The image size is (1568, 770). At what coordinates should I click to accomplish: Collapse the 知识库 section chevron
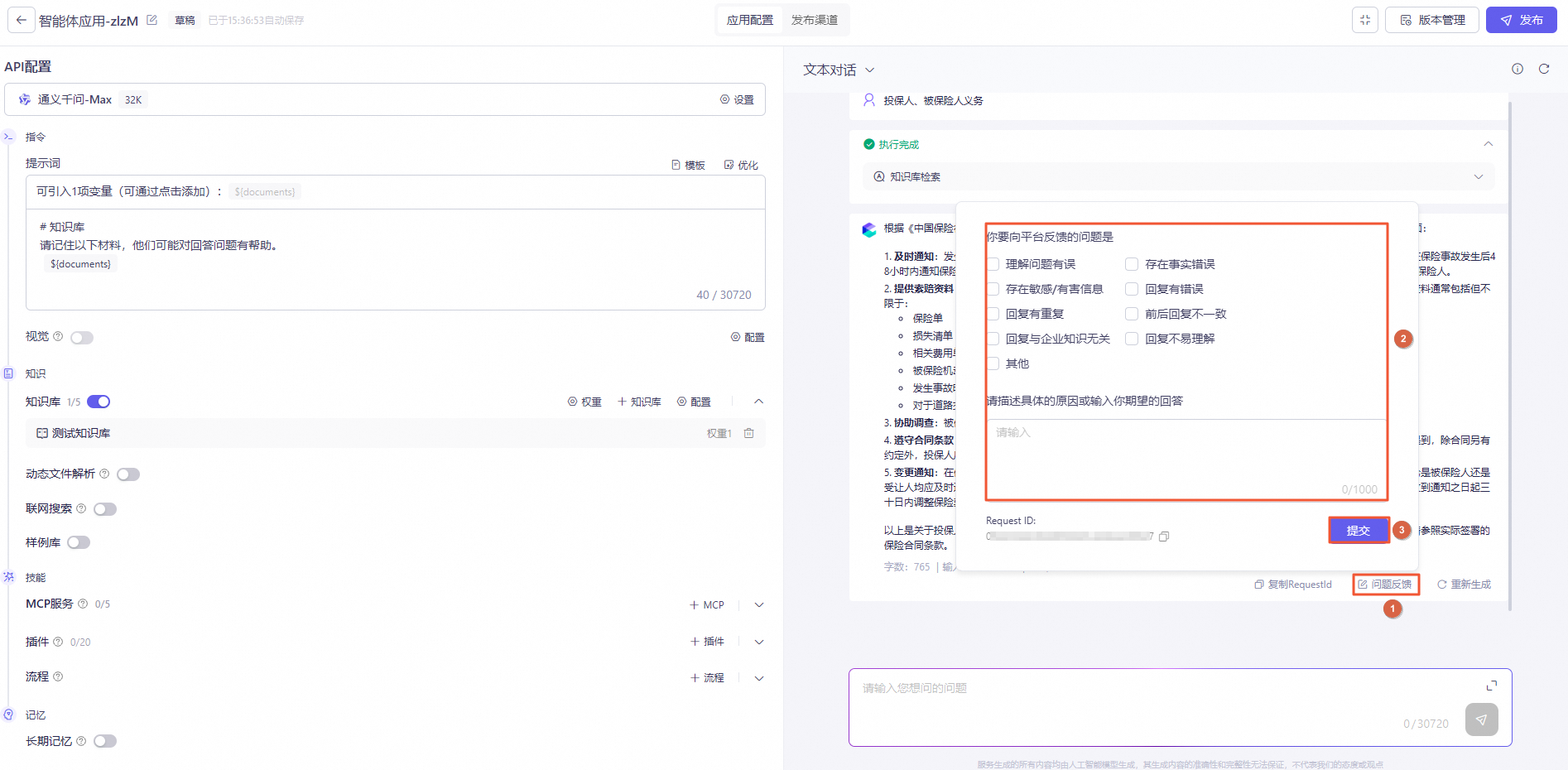(758, 402)
